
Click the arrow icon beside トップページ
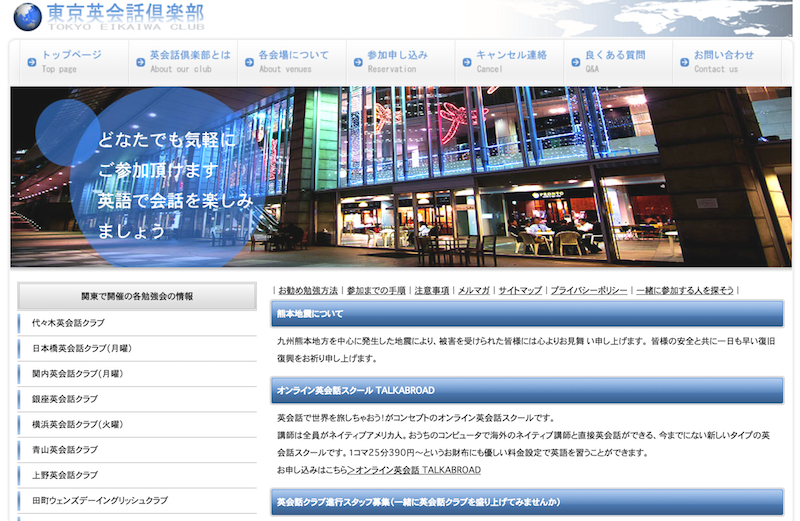pyautogui.click(x=32, y=62)
